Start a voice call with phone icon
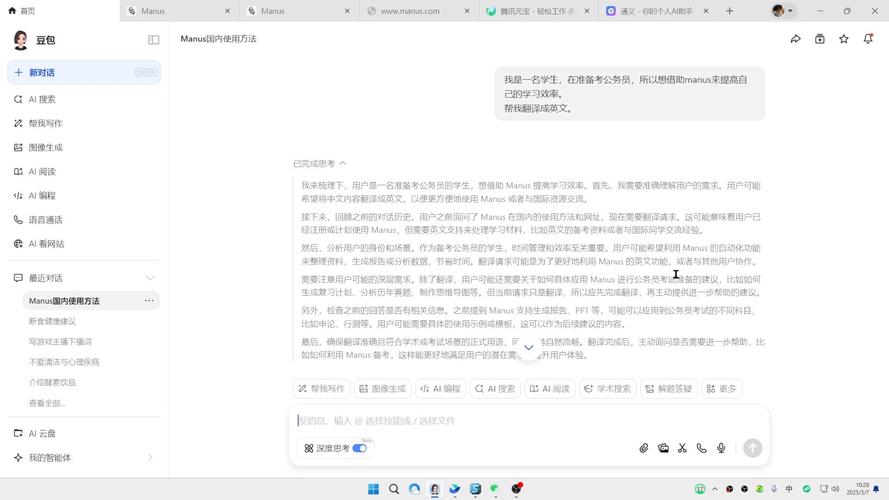Viewport: 889px width, 500px height. point(701,448)
